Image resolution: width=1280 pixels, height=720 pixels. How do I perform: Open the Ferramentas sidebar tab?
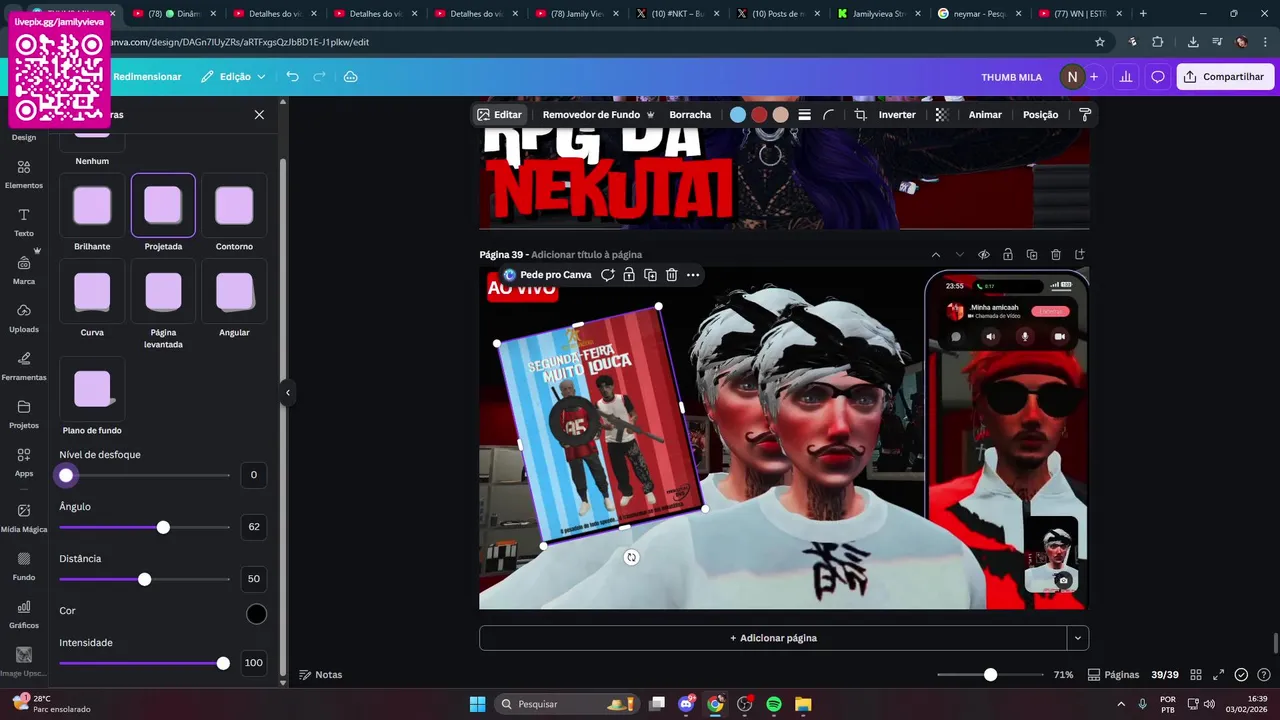(24, 366)
